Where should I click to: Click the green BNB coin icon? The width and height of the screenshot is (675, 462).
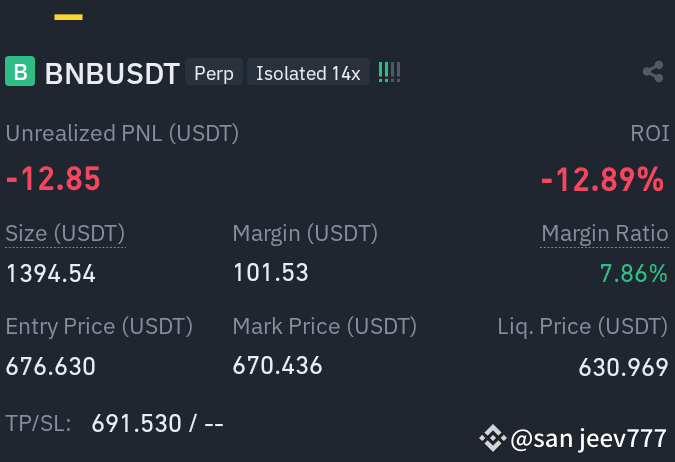tap(20, 71)
